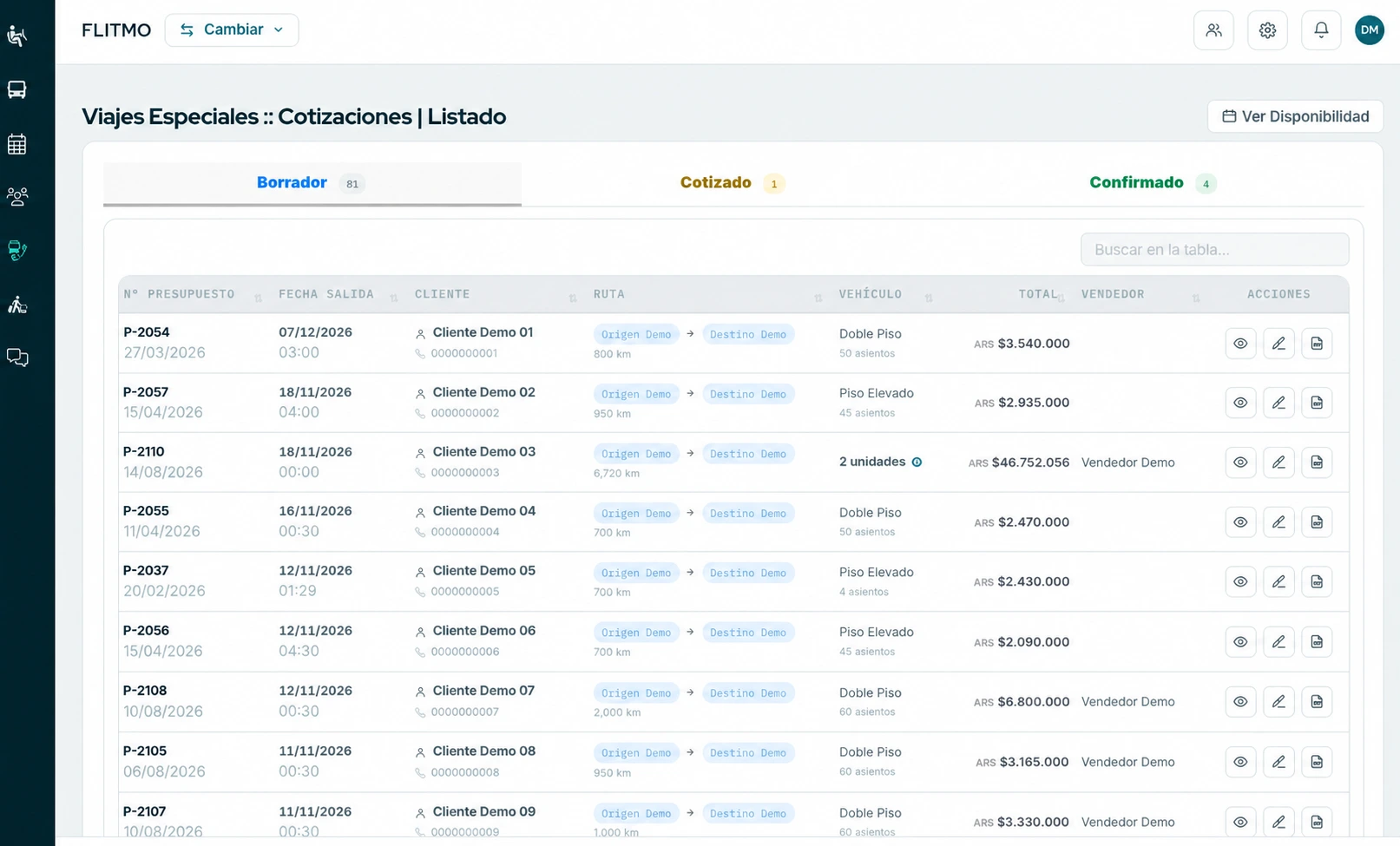Viewport: 1400px width, 846px height.
Task: View quotation P-2037 with eye icon
Action: [1240, 581]
